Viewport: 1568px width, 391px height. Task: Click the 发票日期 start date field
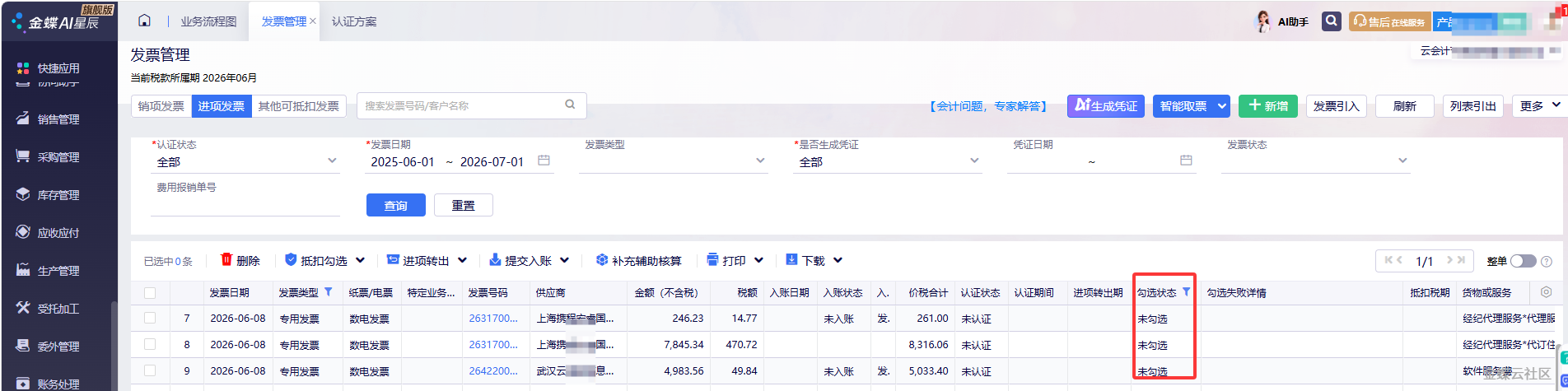point(403,161)
